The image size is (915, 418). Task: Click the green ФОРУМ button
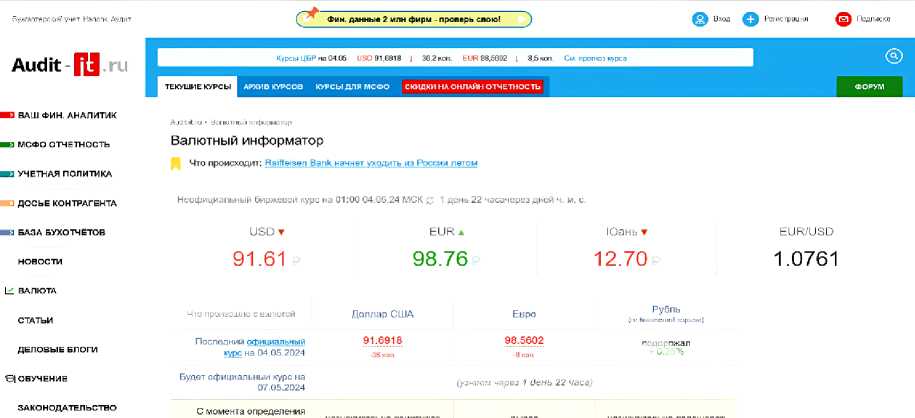click(x=869, y=86)
